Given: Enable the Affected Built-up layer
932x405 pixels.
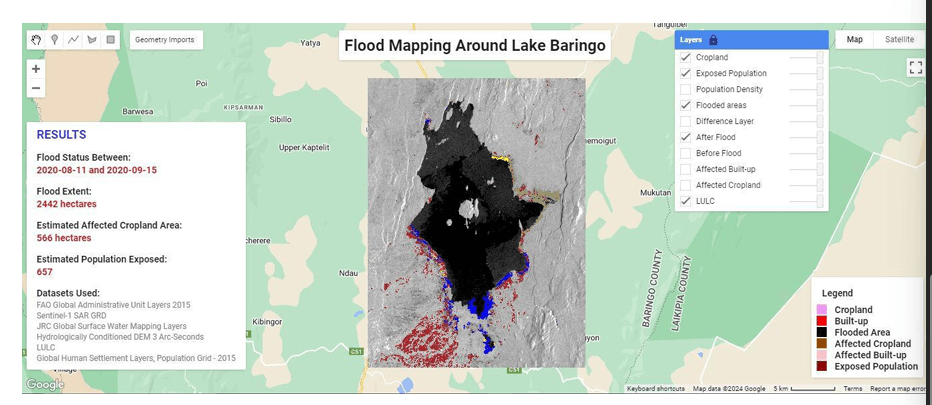Looking at the screenshot, I should [x=685, y=169].
